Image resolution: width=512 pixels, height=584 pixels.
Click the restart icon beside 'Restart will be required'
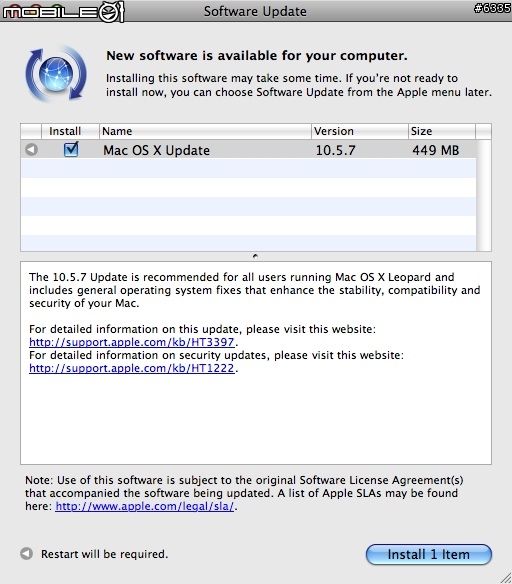pos(26,553)
